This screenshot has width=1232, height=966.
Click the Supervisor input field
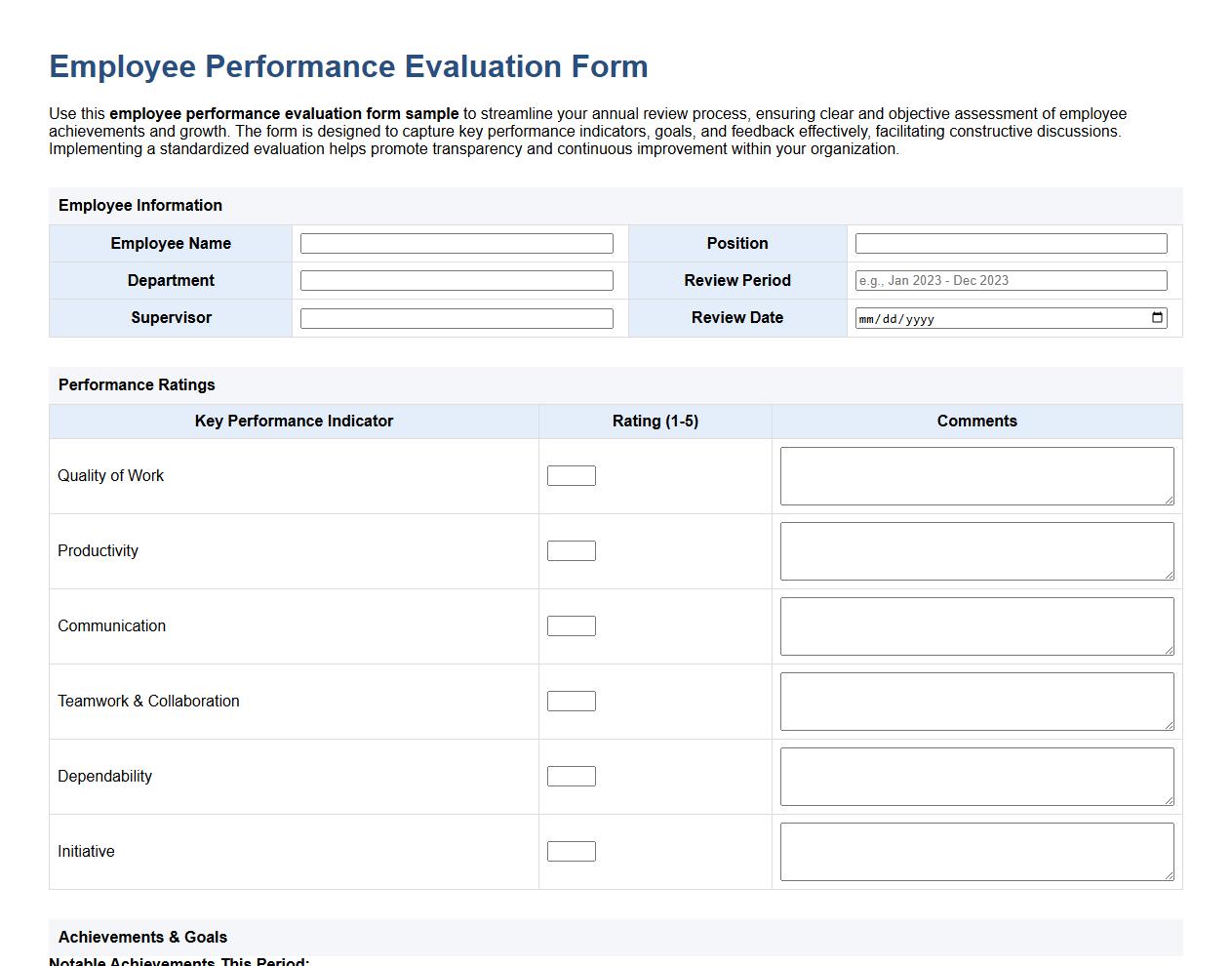point(457,317)
